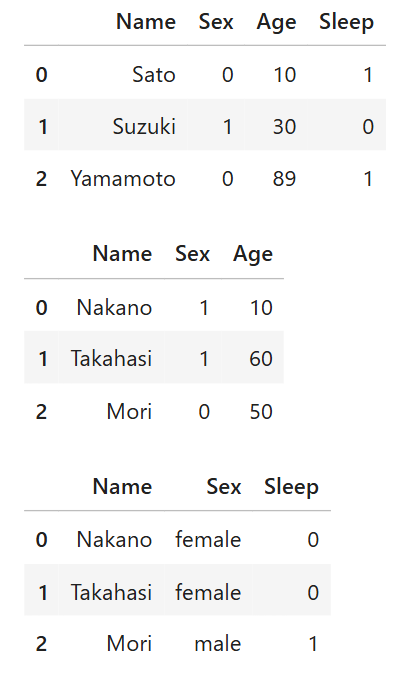The height and width of the screenshot is (679, 394).
Task: Select the male cell for Mori
Action: [x=218, y=644]
